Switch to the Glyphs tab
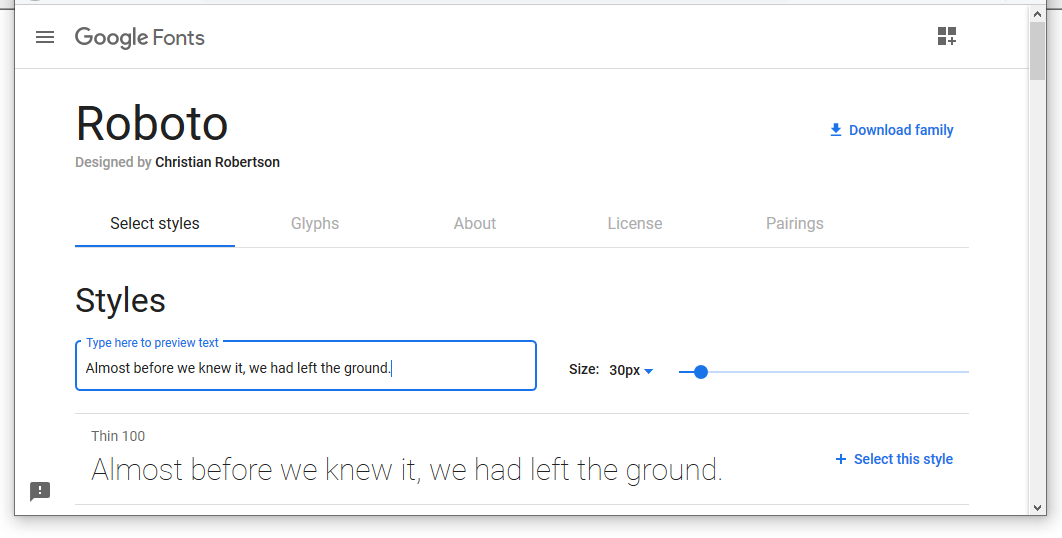 point(315,224)
